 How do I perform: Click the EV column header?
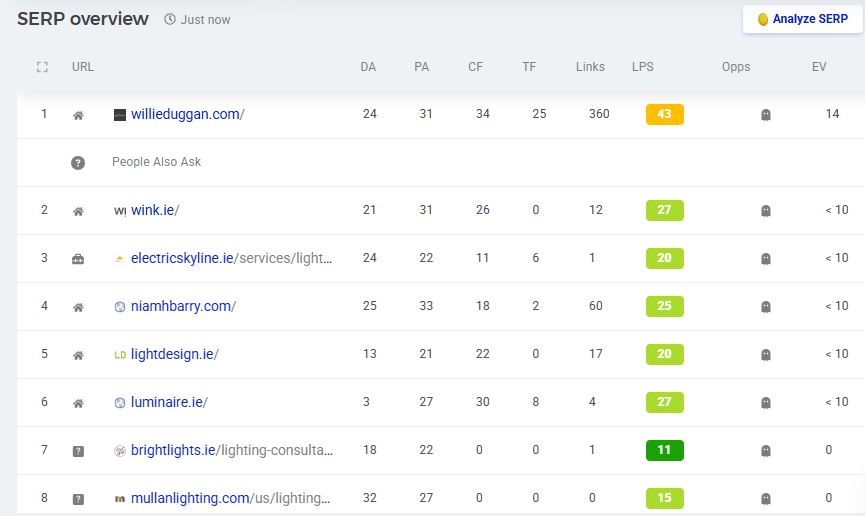819,67
